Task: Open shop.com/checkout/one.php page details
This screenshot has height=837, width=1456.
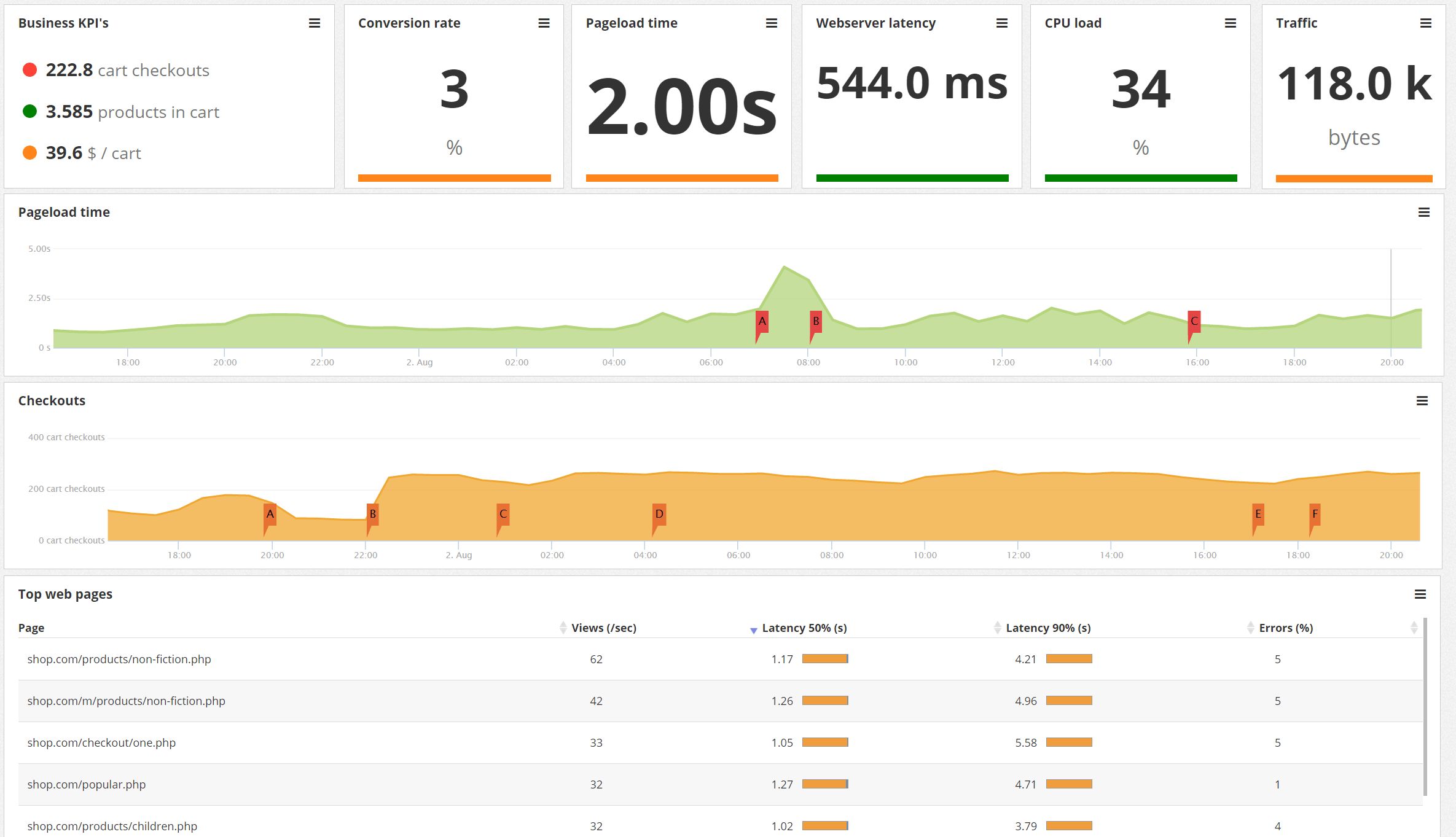Action: point(101,742)
